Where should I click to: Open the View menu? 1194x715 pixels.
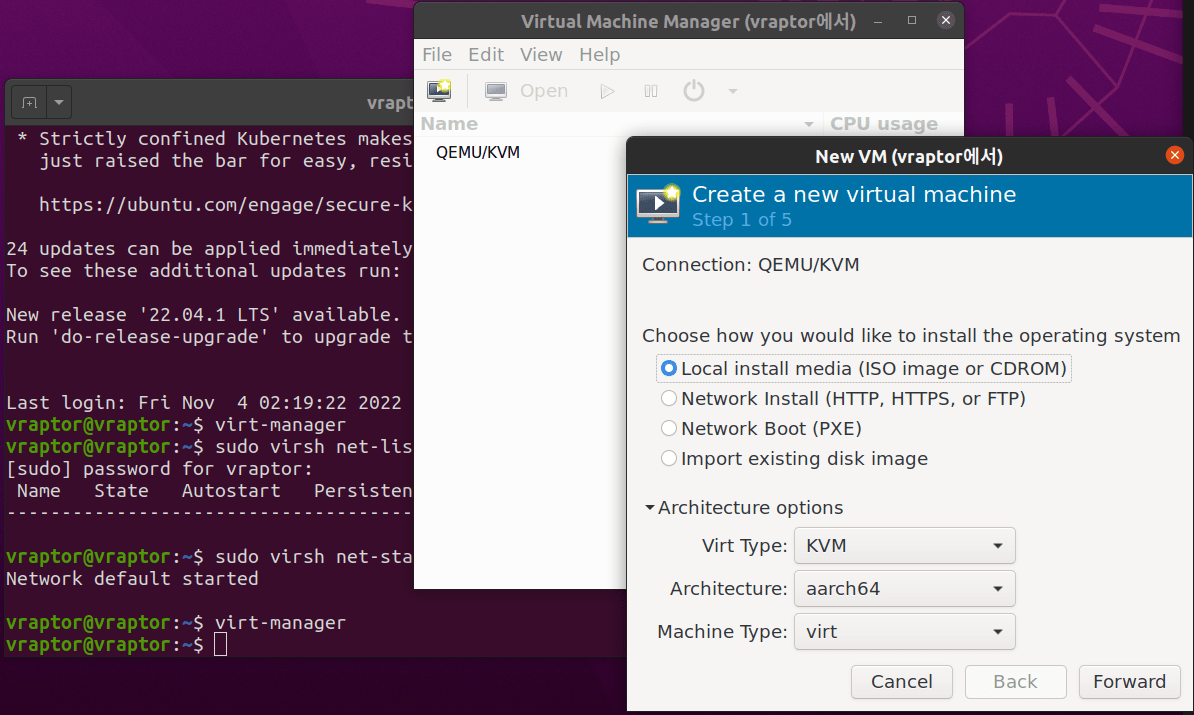[x=541, y=55]
